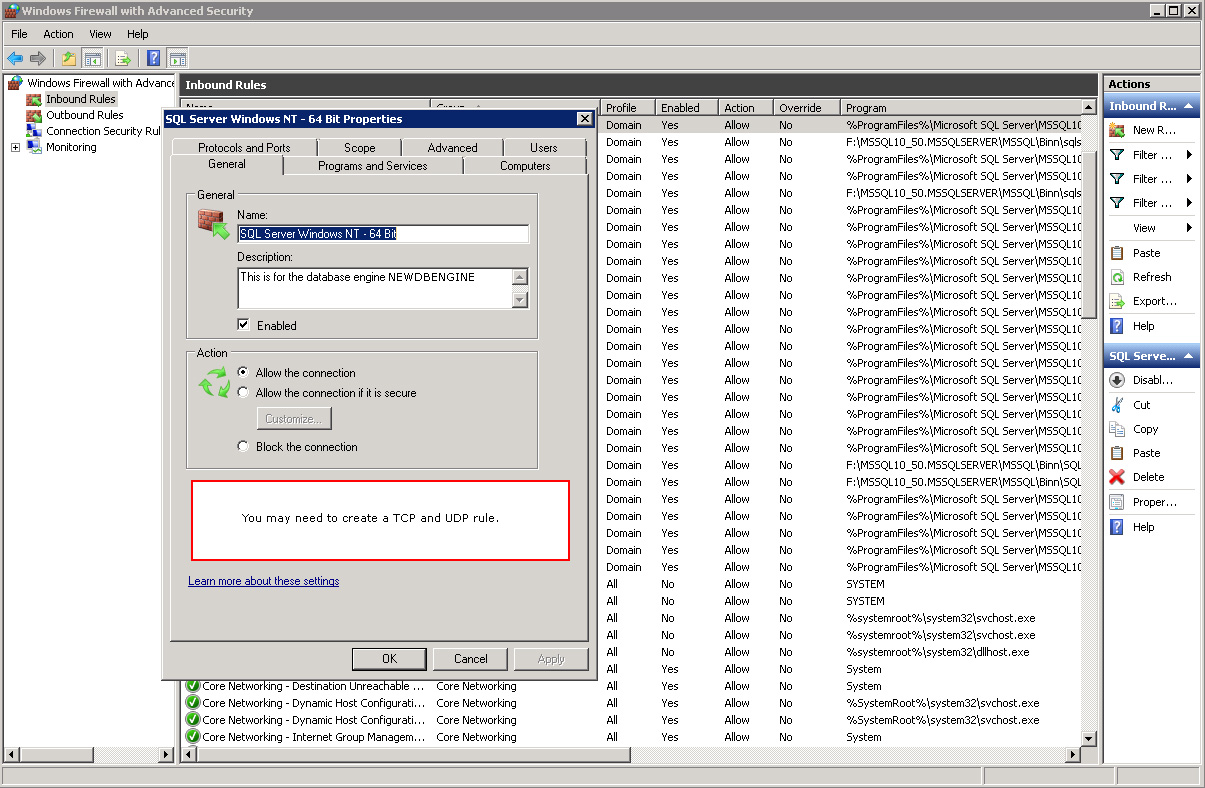Click the Export List toolbar icon
Viewport: 1205px width, 788px height.
pos(123,58)
